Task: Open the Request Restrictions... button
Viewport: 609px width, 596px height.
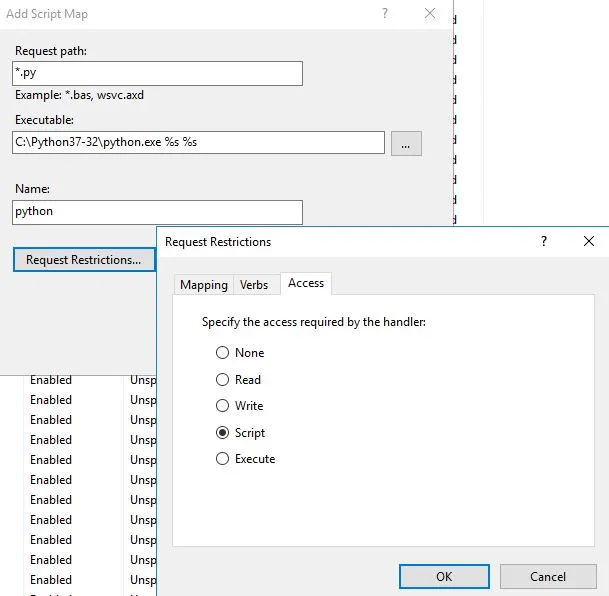Action: pyautogui.click(x=84, y=259)
